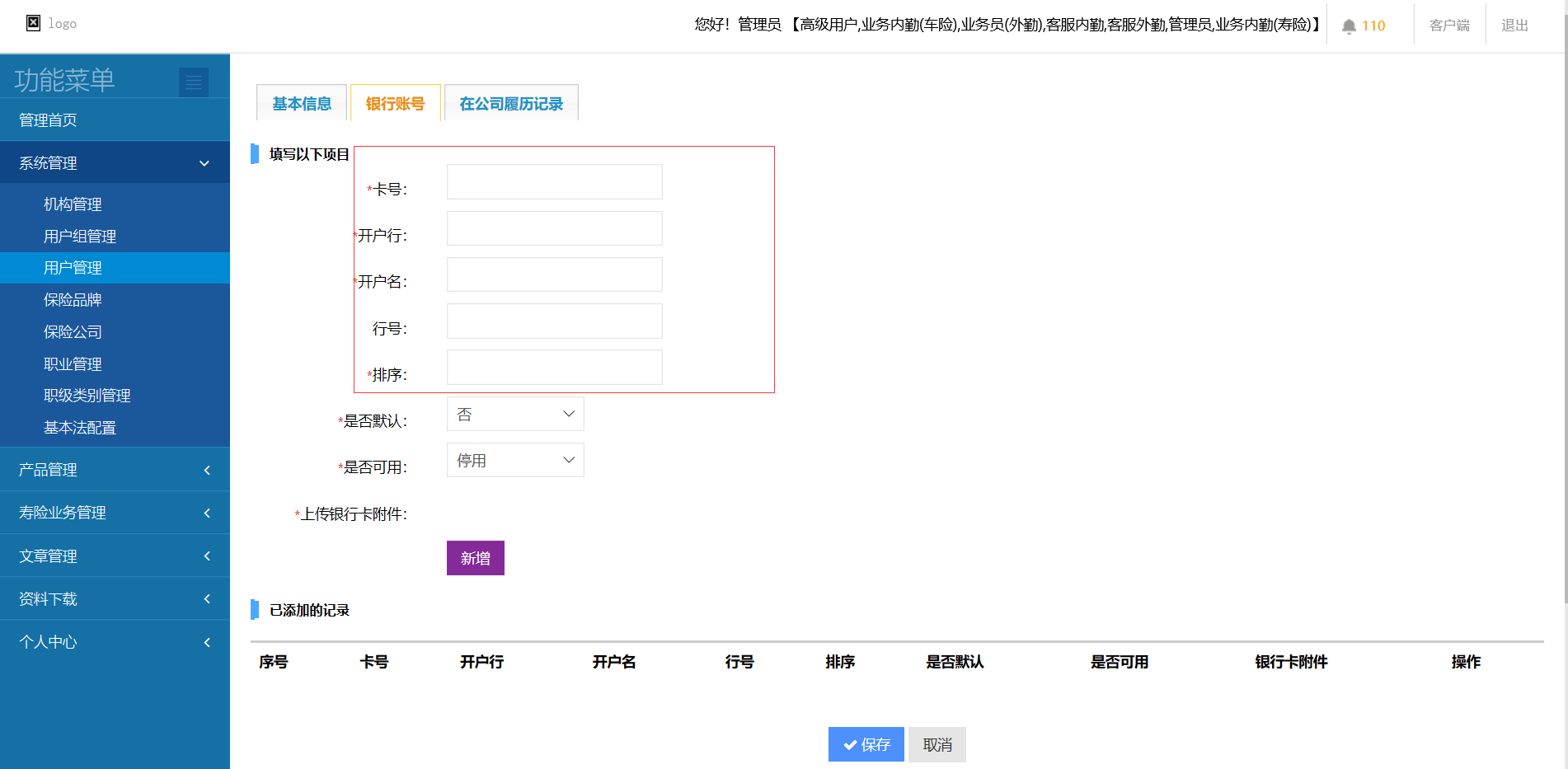Viewport: 1568px width, 769px height.
Task: Click the 退出 logout link
Action: coord(1514,26)
